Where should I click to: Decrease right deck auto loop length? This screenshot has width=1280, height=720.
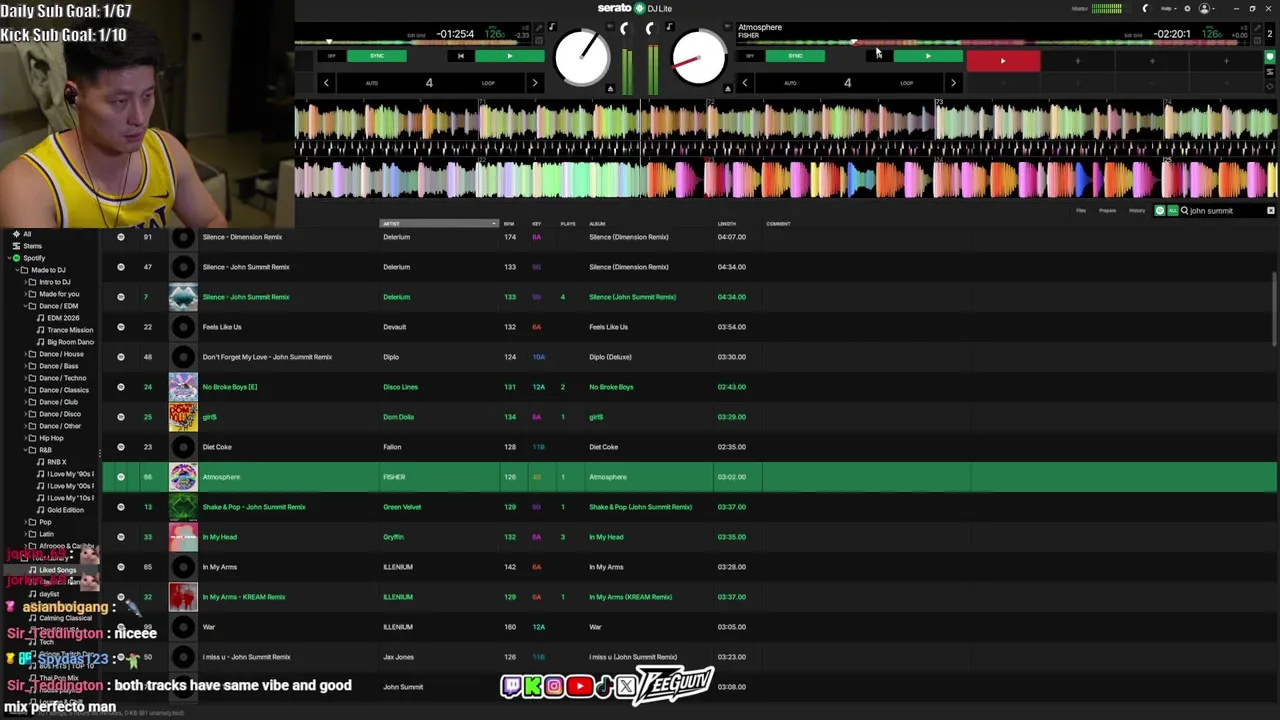click(744, 83)
